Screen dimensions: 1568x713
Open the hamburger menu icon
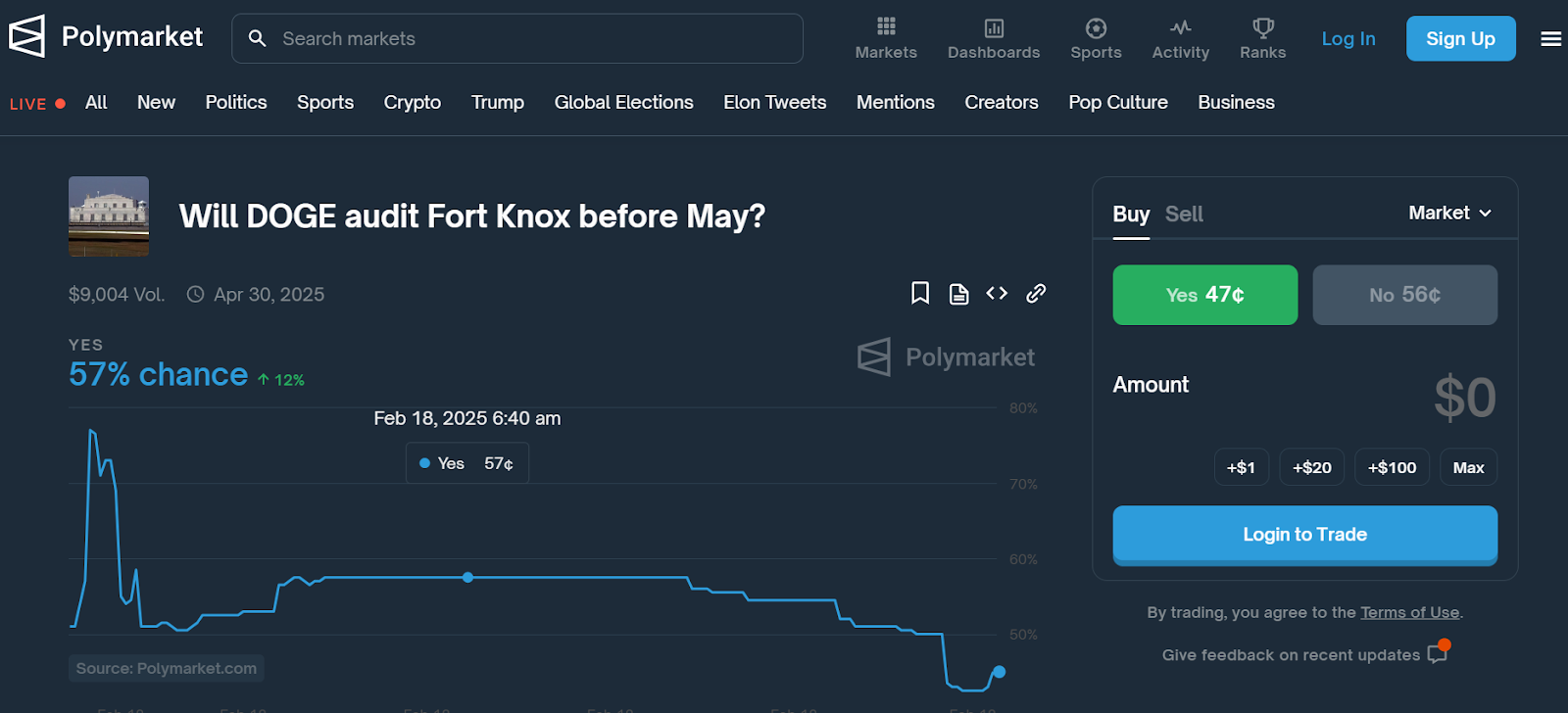pyautogui.click(x=1550, y=39)
